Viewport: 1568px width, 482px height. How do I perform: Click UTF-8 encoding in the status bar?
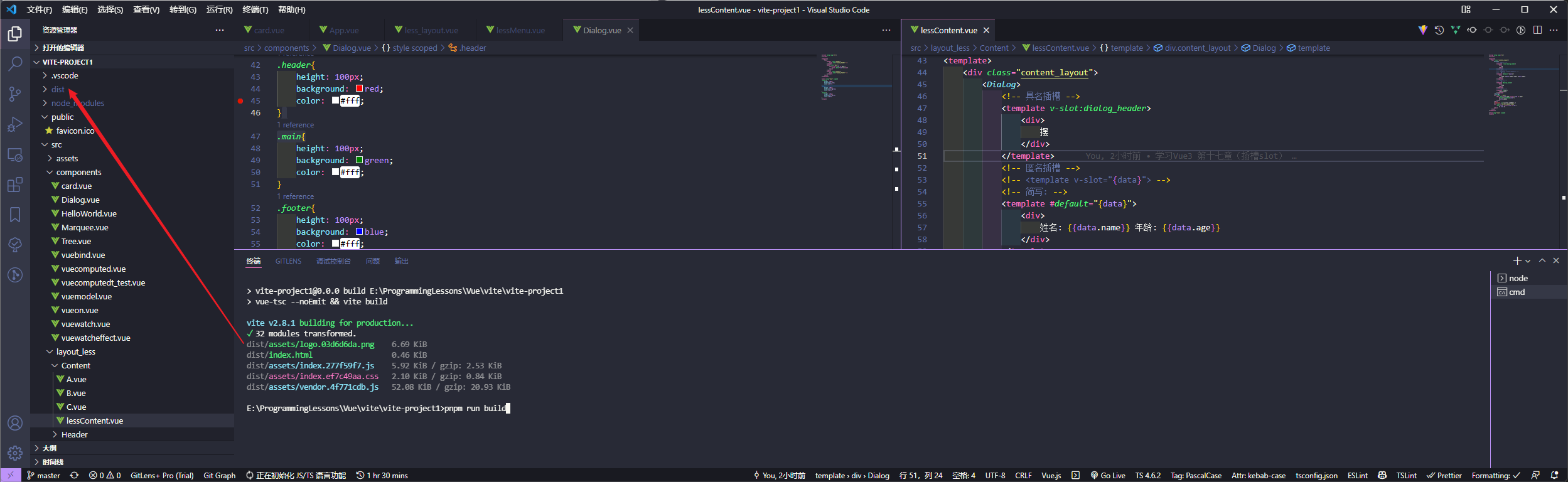(x=995, y=475)
